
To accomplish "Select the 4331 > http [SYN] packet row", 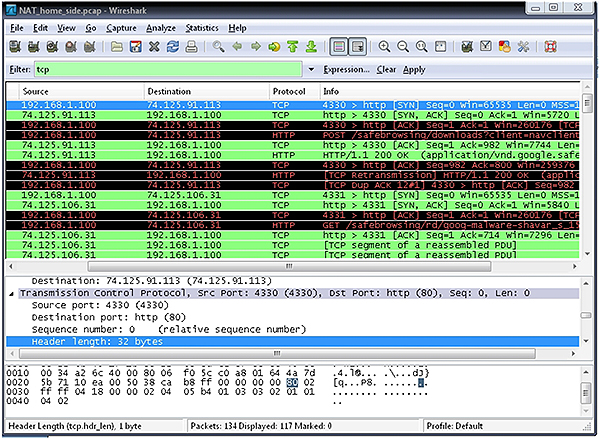I will pos(293,195).
